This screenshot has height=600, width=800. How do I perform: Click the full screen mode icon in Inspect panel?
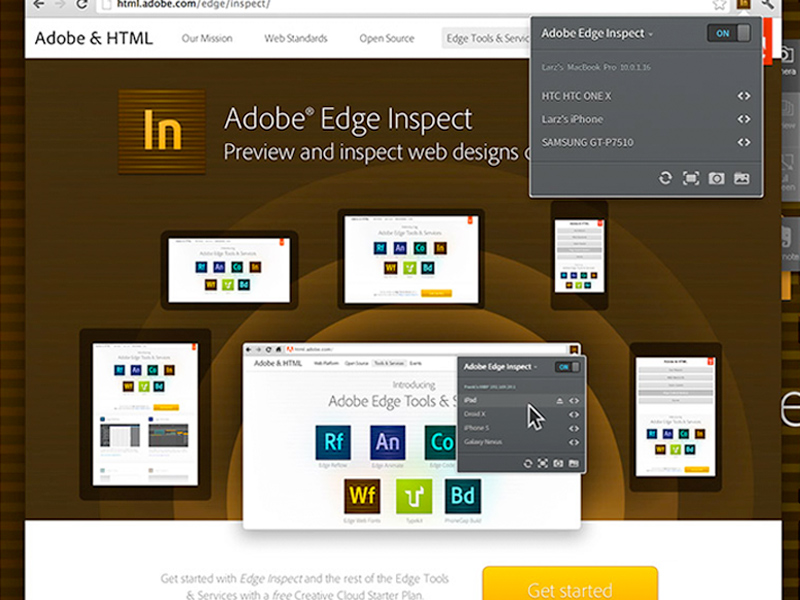pyautogui.click(x=691, y=178)
